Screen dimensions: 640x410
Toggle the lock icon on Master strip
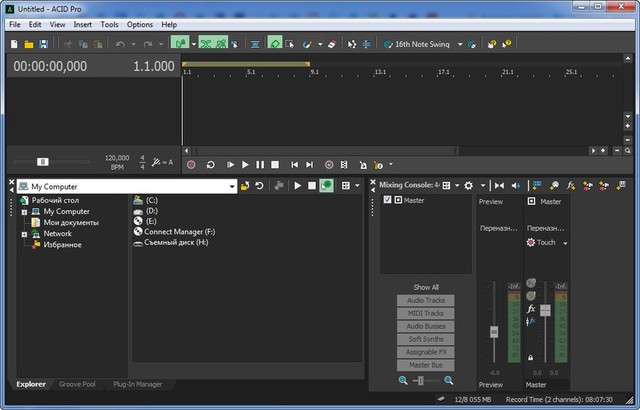coord(530,357)
